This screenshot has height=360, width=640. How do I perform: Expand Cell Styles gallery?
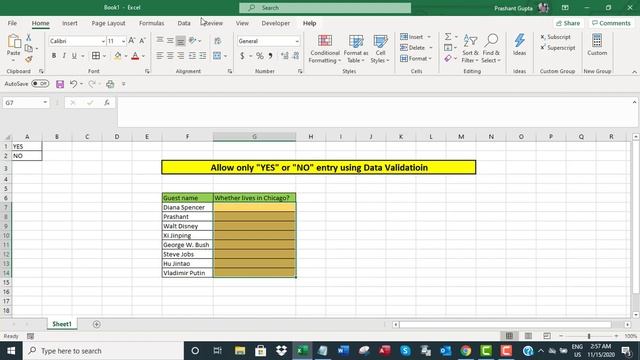coord(380,49)
